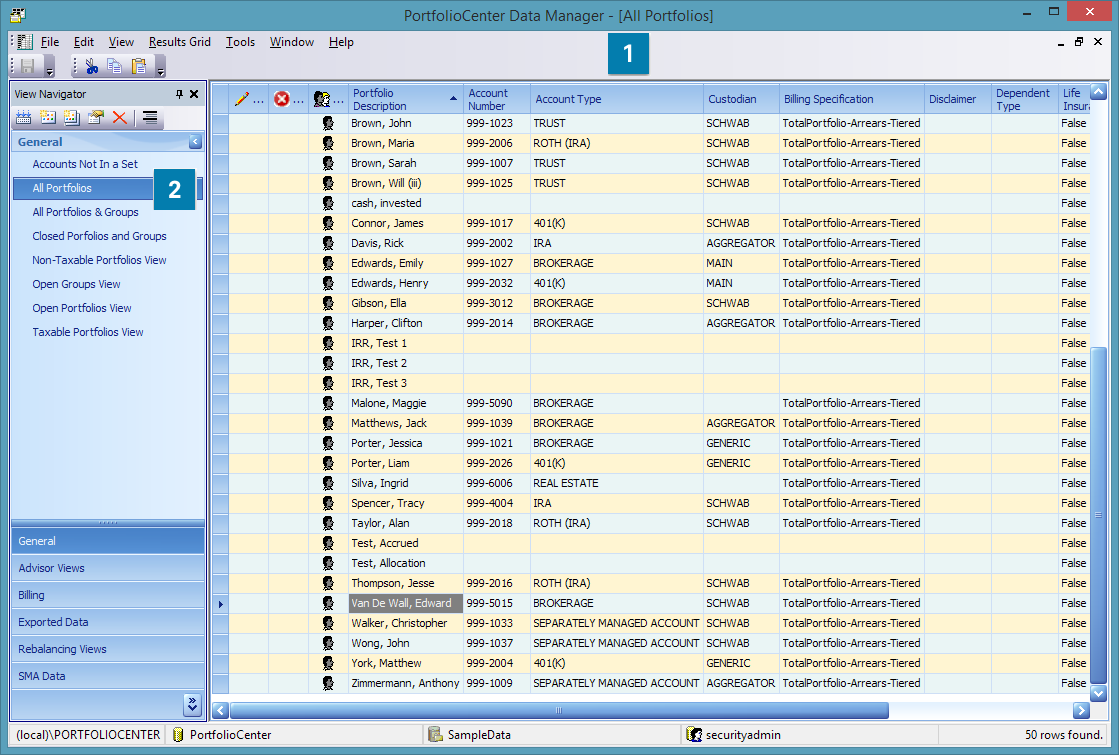Click the stacked-windows sparkle icon in View Navigator
1119x755 pixels.
(72, 118)
